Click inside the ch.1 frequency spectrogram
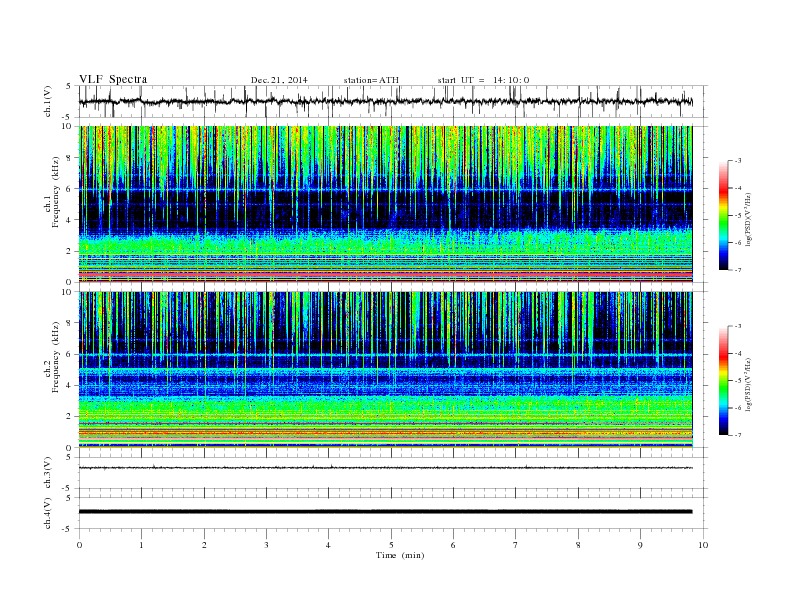This screenshot has width=792, height=612. pos(385,204)
